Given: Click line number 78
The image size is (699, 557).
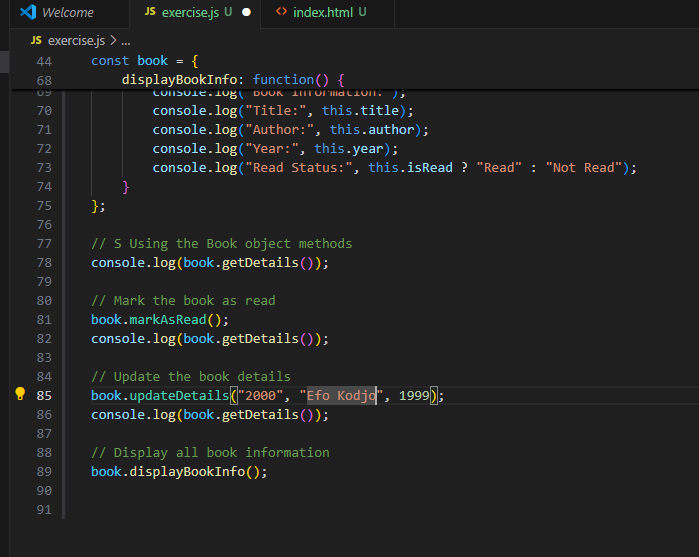Looking at the screenshot, I should coord(44,263).
